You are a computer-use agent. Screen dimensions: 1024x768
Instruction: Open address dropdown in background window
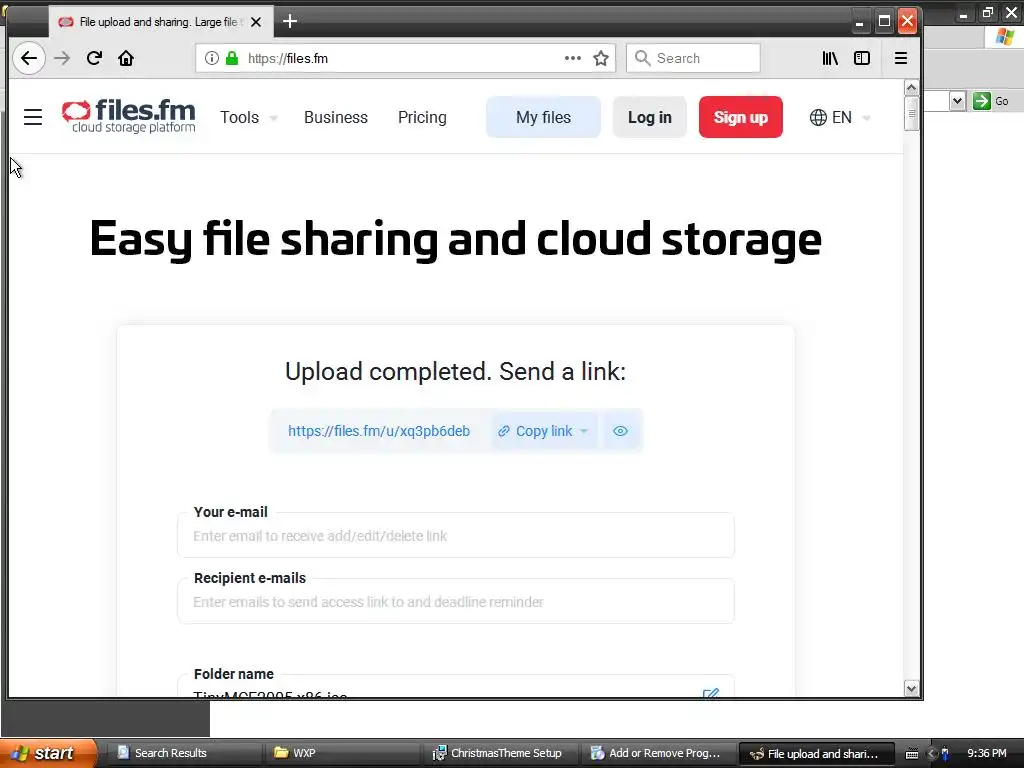click(x=957, y=101)
